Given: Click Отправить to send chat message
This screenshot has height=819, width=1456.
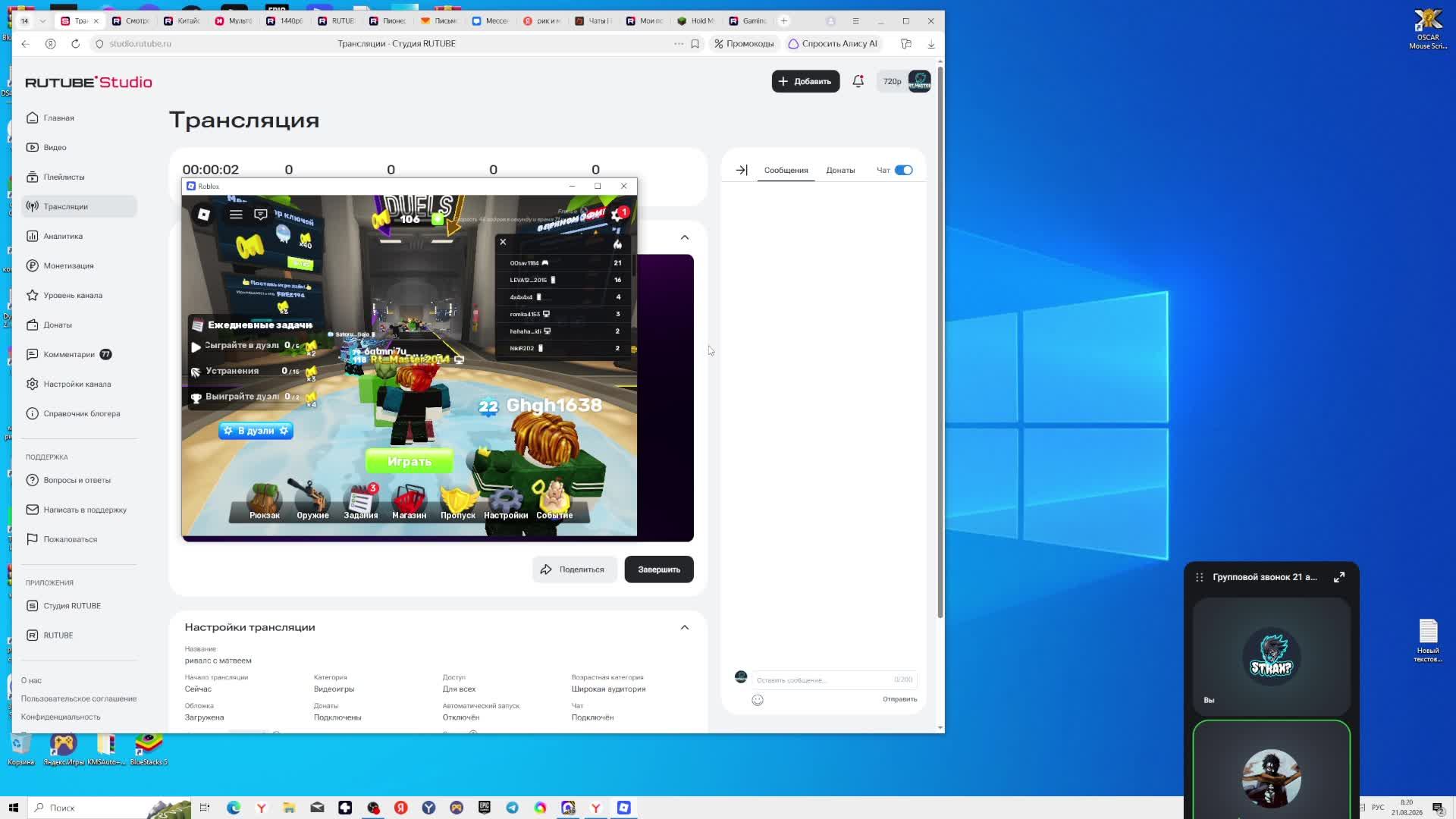Looking at the screenshot, I should pos(899,699).
